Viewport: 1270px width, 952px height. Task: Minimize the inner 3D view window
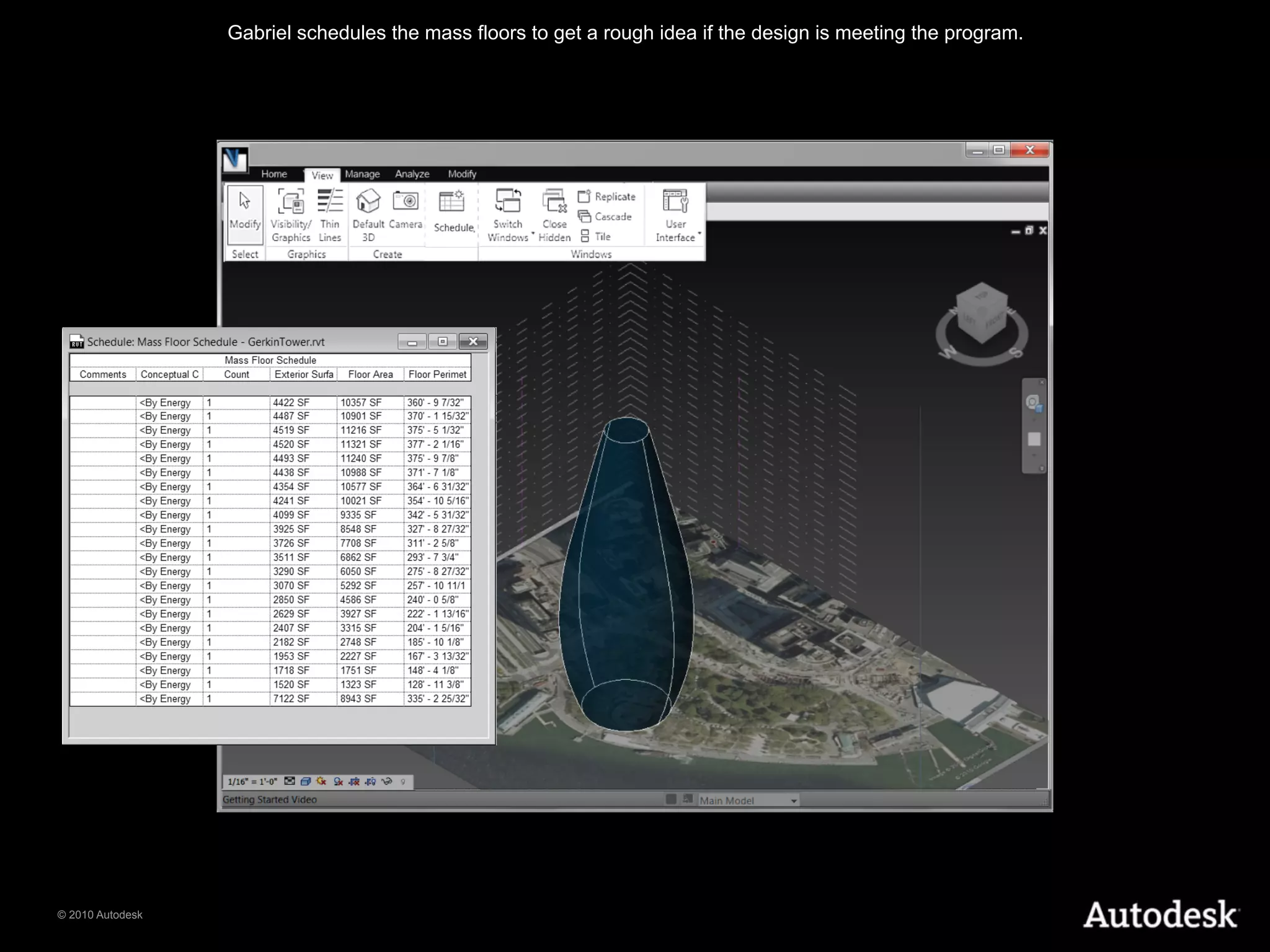tap(1016, 231)
